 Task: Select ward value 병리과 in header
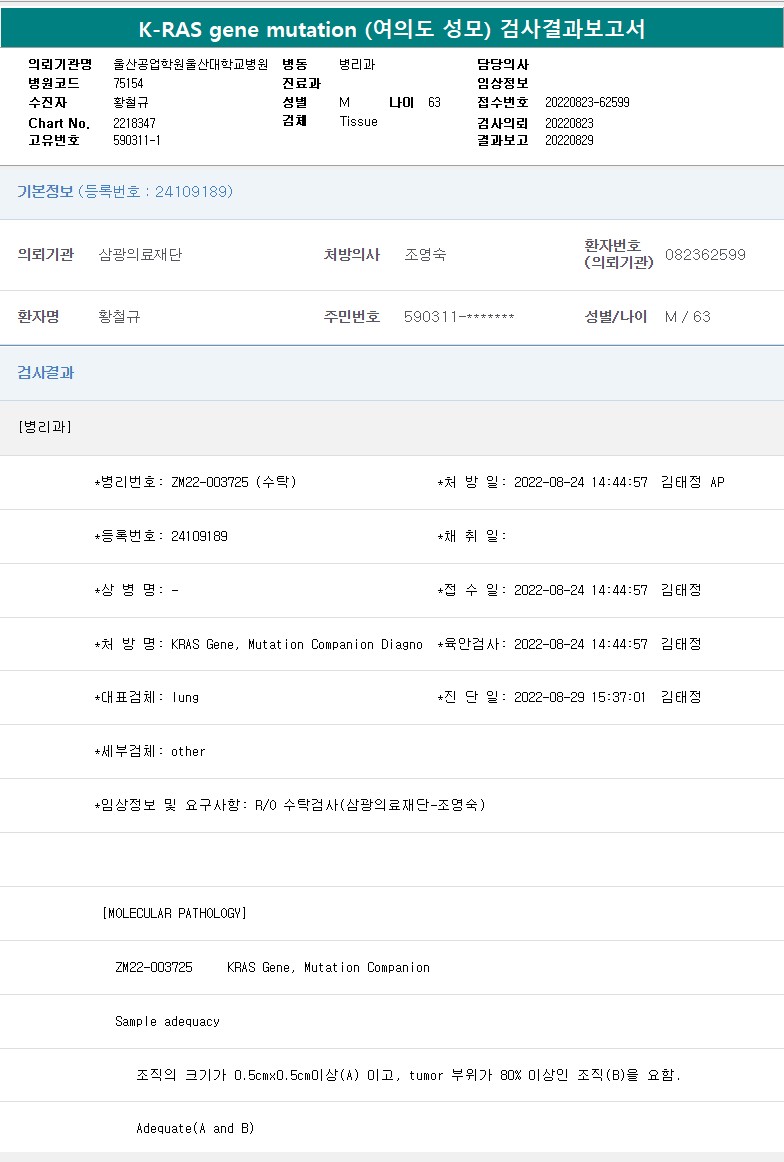[357, 64]
